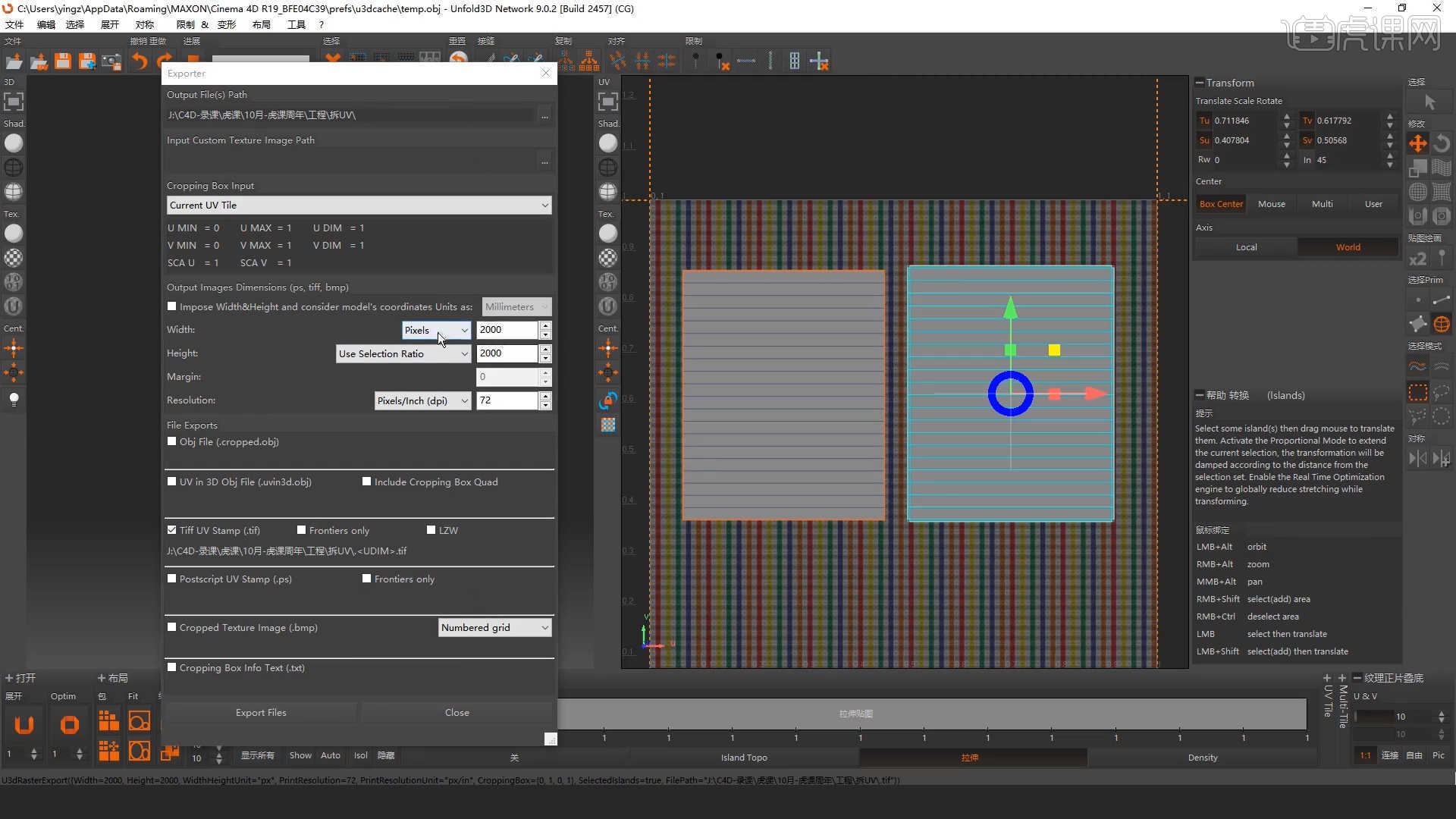
Task: Select the rotate tool icon at right
Action: (x=1442, y=143)
